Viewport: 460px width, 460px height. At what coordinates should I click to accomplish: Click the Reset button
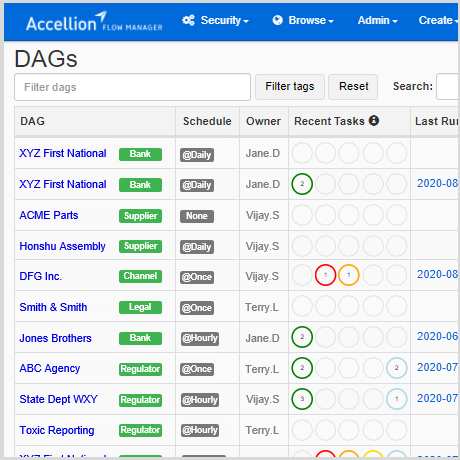point(353,87)
